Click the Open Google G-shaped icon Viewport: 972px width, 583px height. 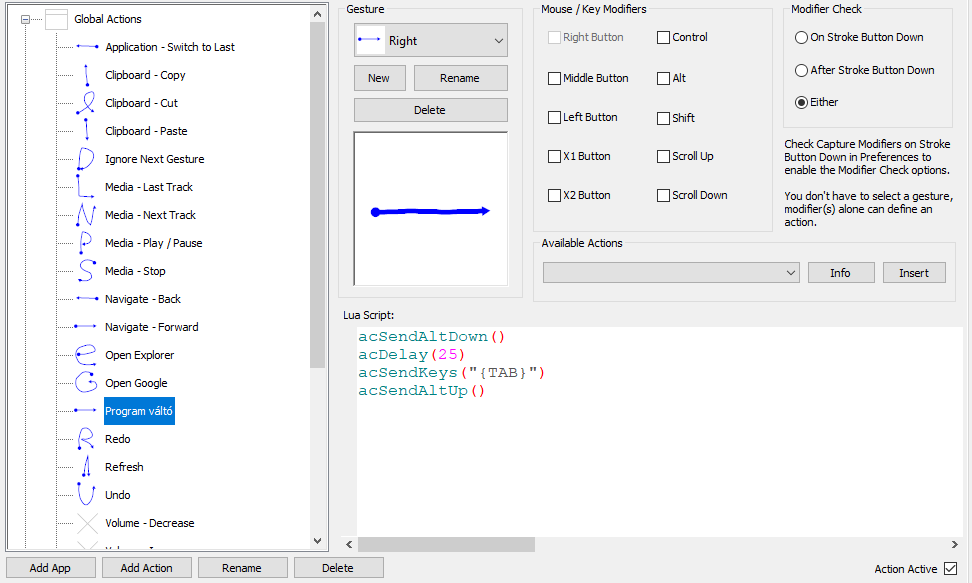pyautogui.click(x=87, y=383)
